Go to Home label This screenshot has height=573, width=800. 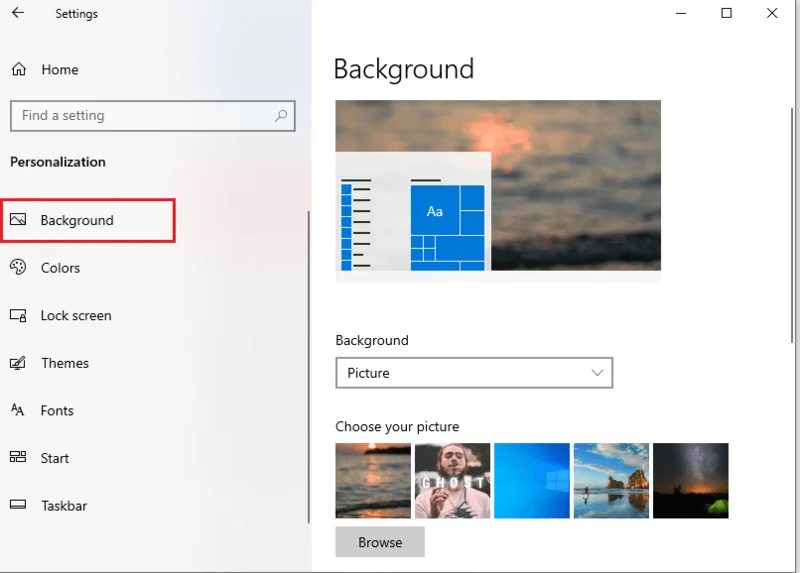click(60, 69)
